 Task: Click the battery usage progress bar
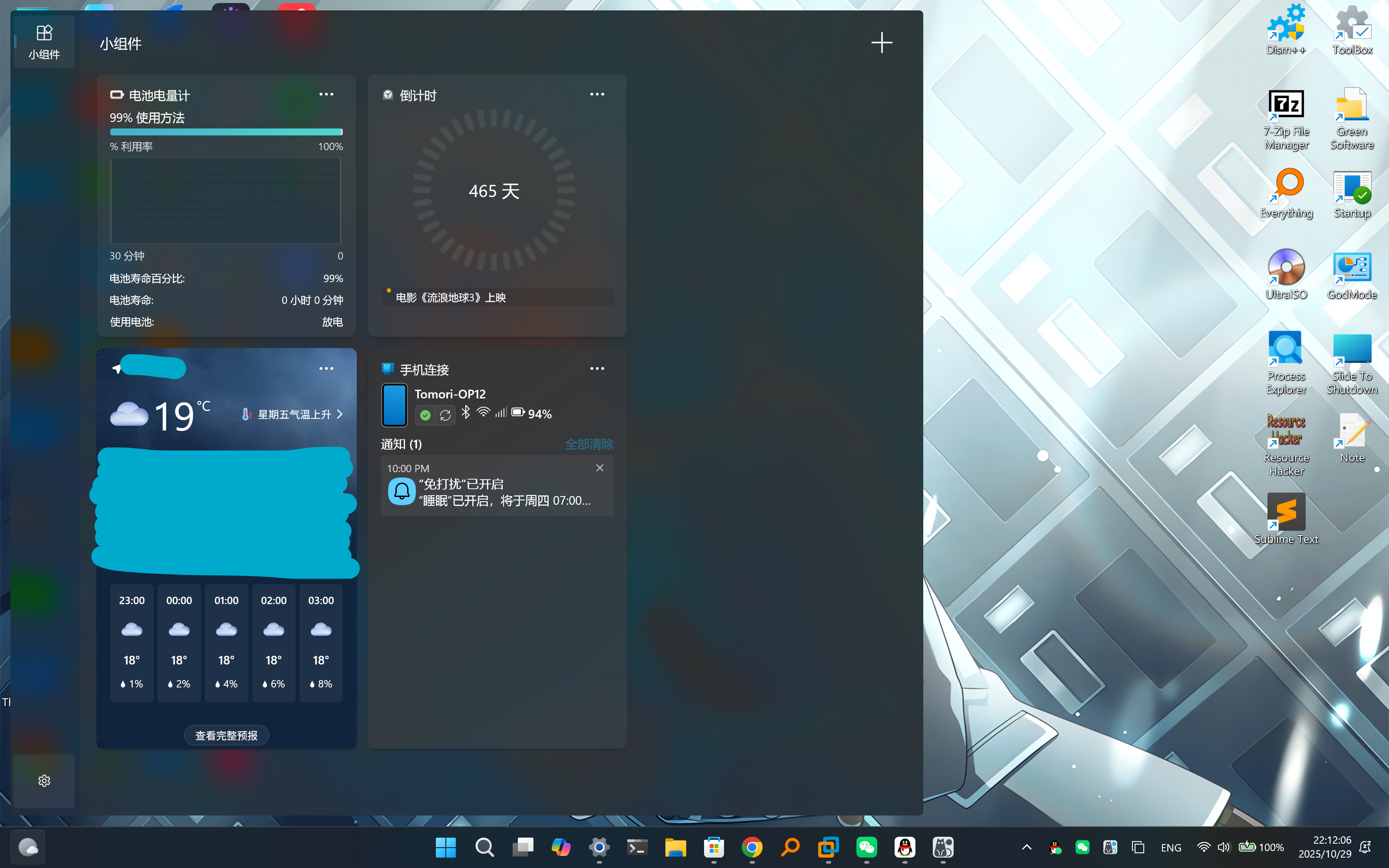[226, 132]
